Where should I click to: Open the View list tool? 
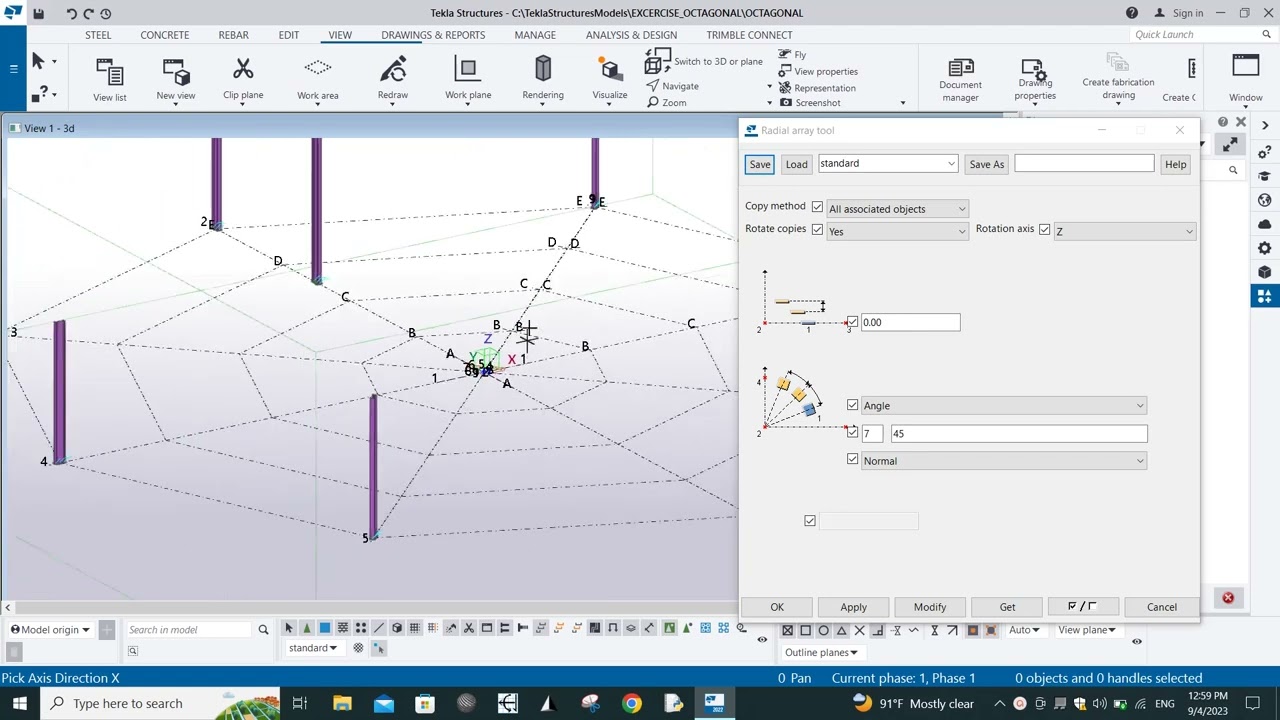click(109, 80)
